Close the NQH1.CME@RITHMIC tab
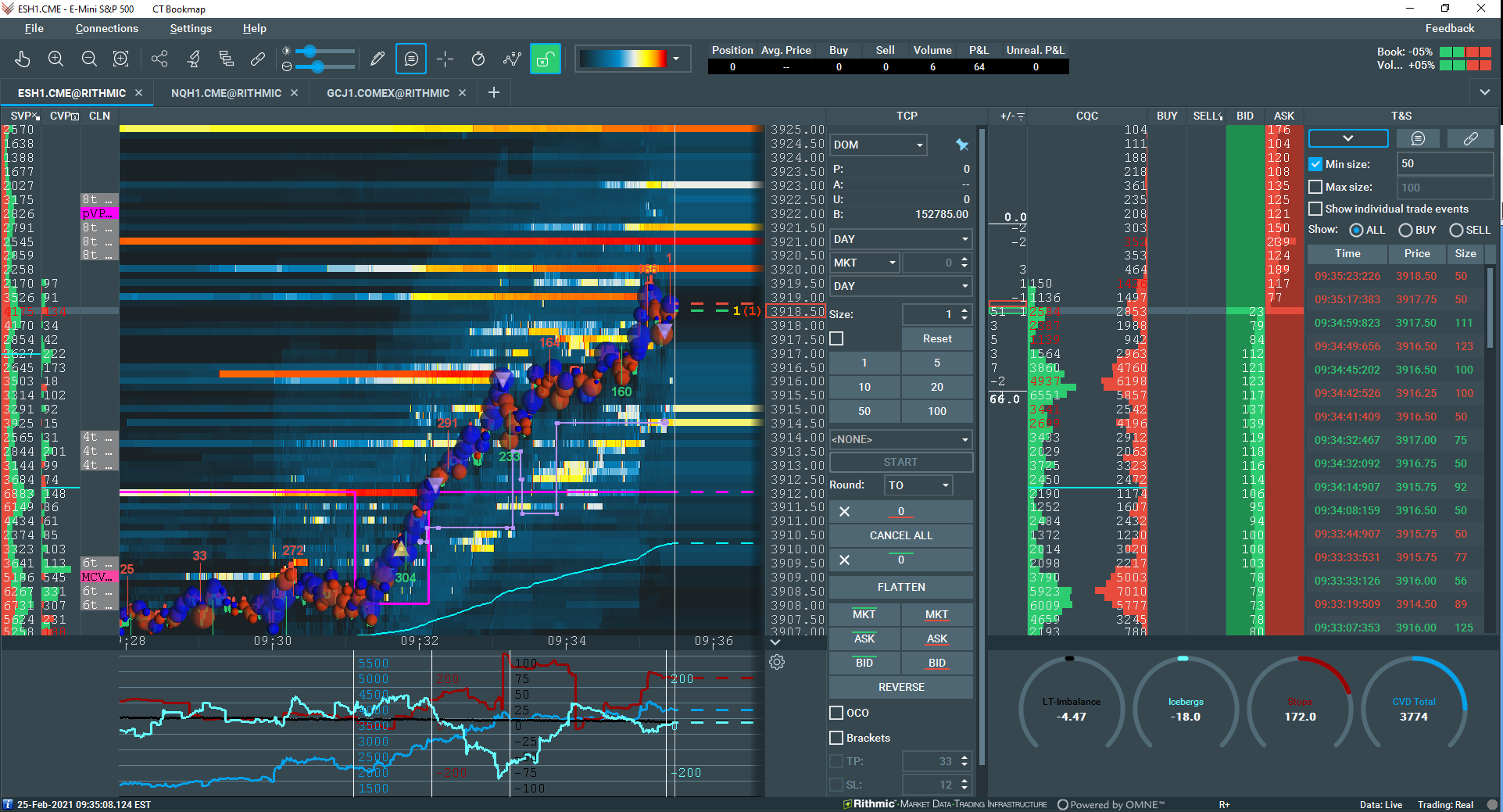This screenshot has width=1503, height=812. coord(295,92)
